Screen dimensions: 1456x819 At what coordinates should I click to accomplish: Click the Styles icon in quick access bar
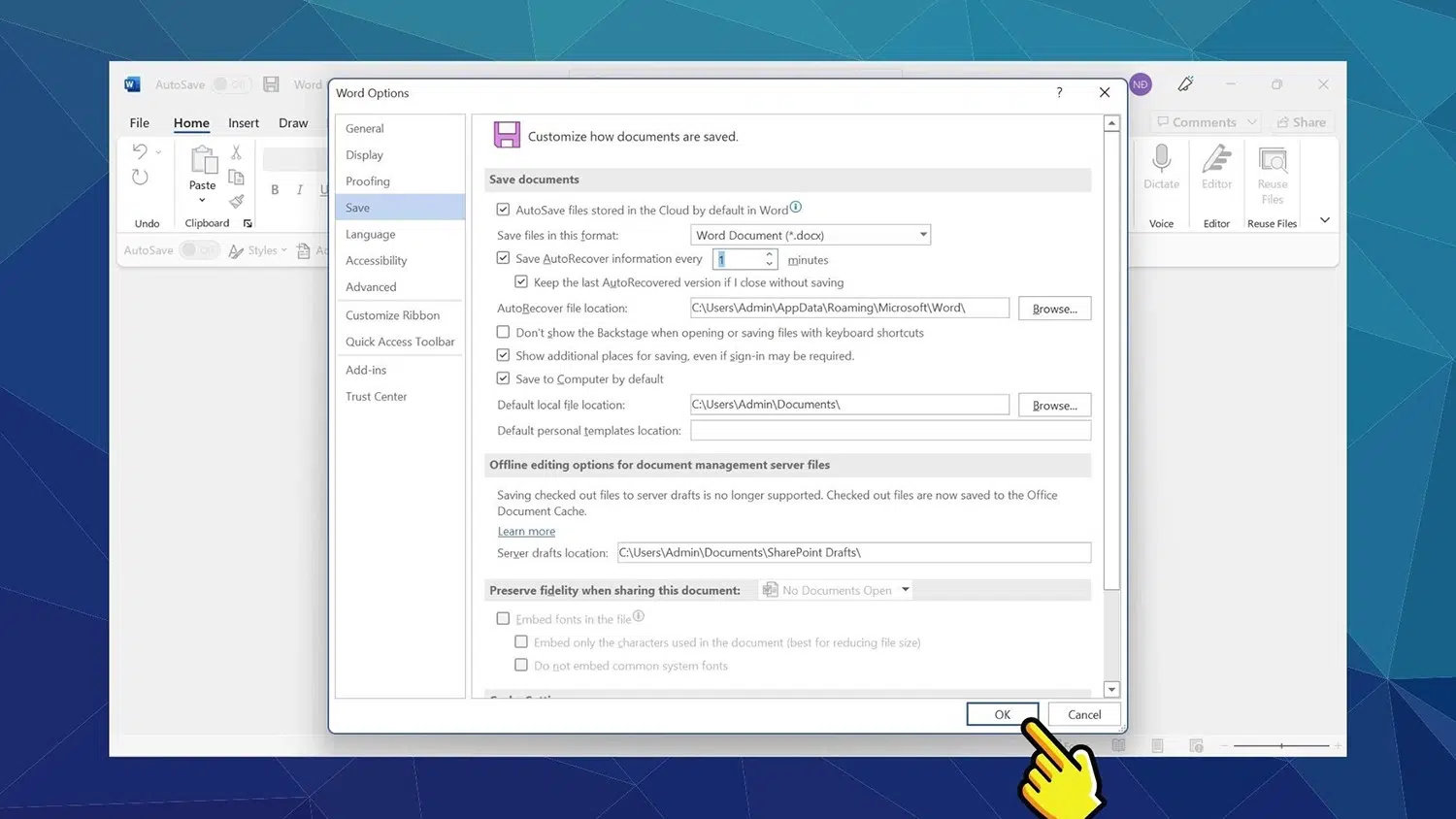236,250
